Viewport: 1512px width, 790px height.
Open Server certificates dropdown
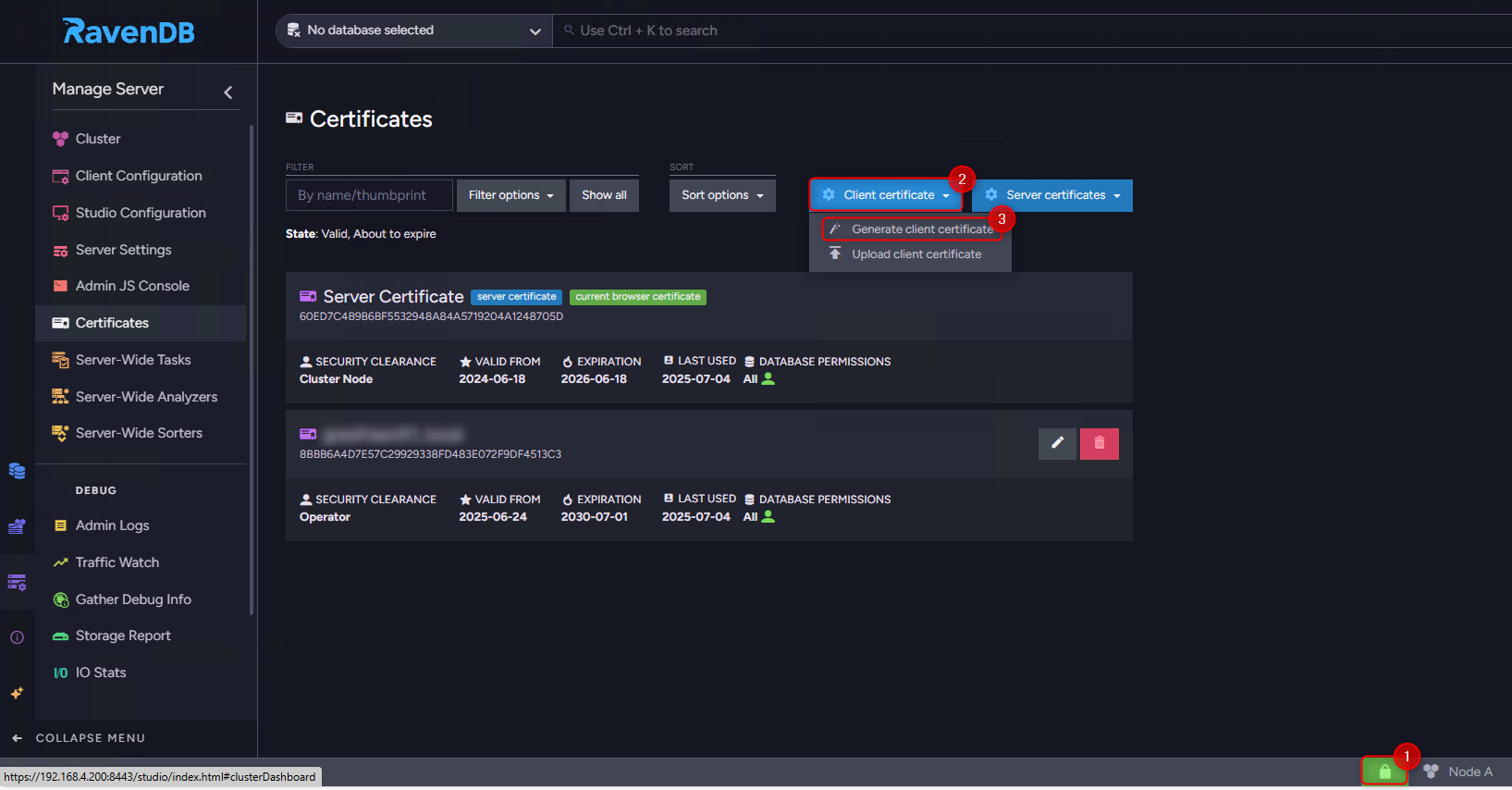1052,195
